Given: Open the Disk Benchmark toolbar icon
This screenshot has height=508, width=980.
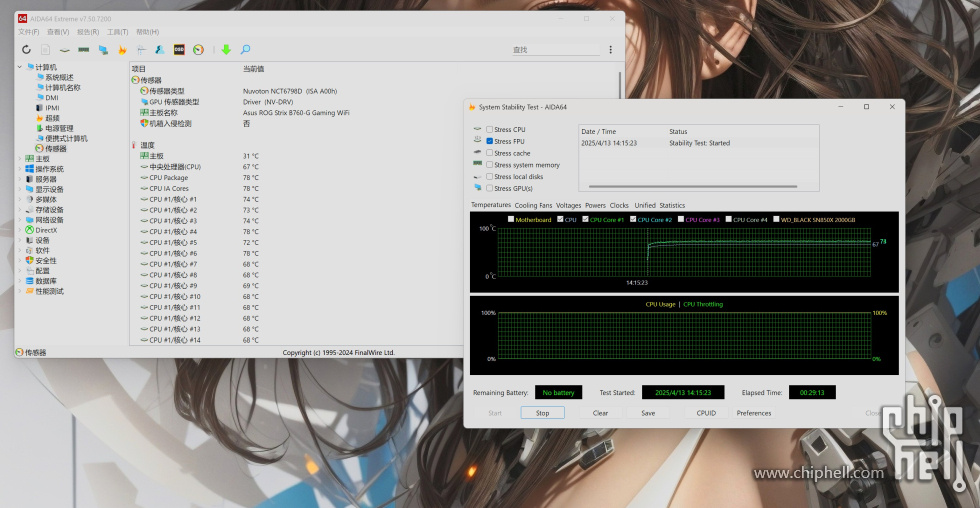Looking at the screenshot, I should click(x=64, y=49).
